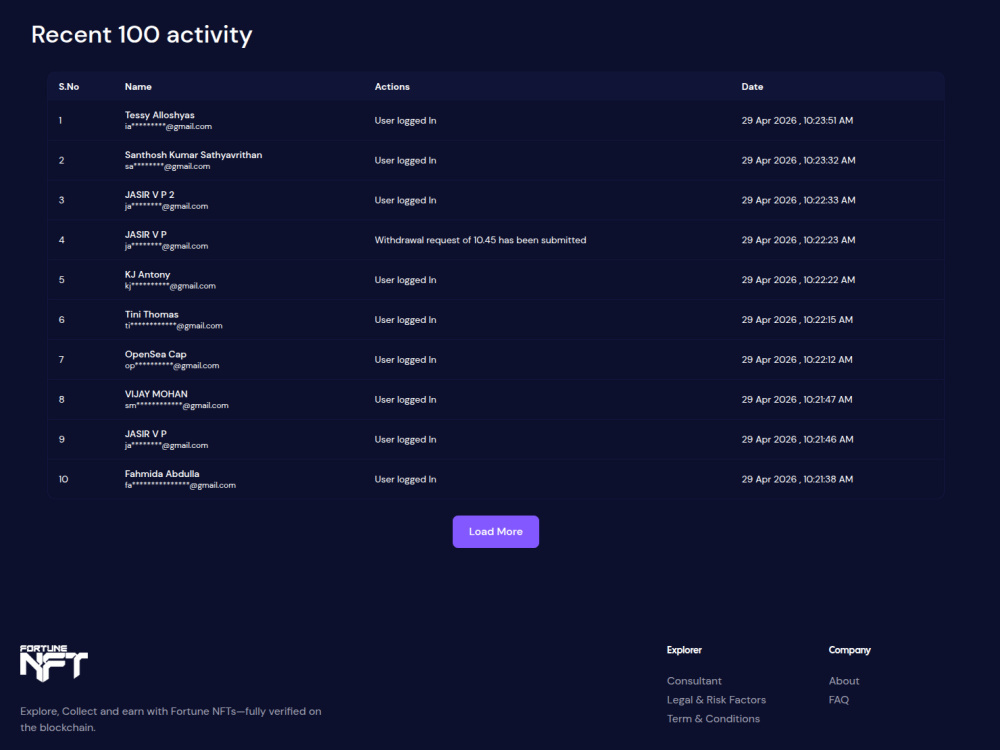
Task: Click the withdrawal request of 10.45 action
Action: coord(480,240)
